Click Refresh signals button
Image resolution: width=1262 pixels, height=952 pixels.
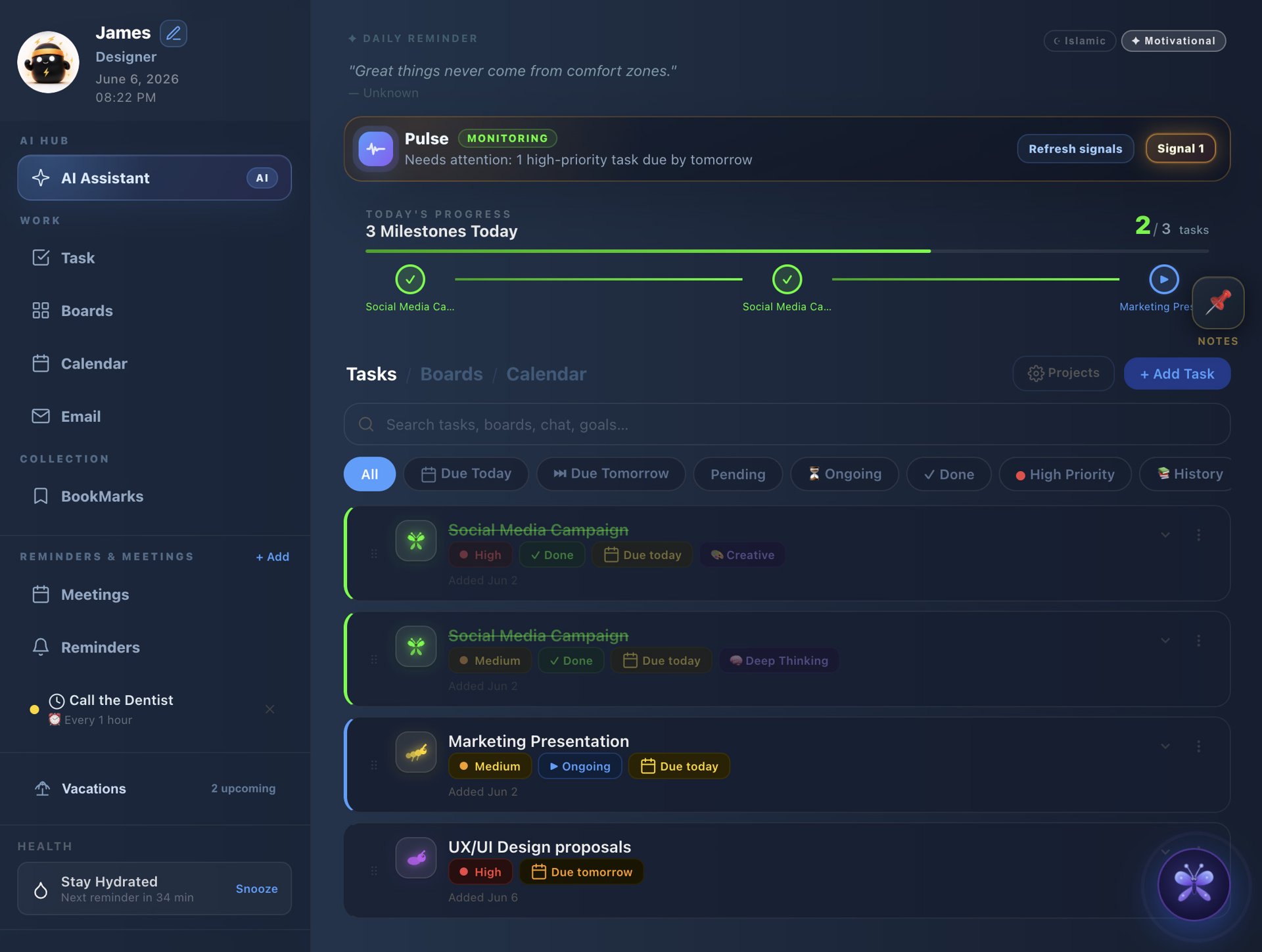pyautogui.click(x=1075, y=148)
